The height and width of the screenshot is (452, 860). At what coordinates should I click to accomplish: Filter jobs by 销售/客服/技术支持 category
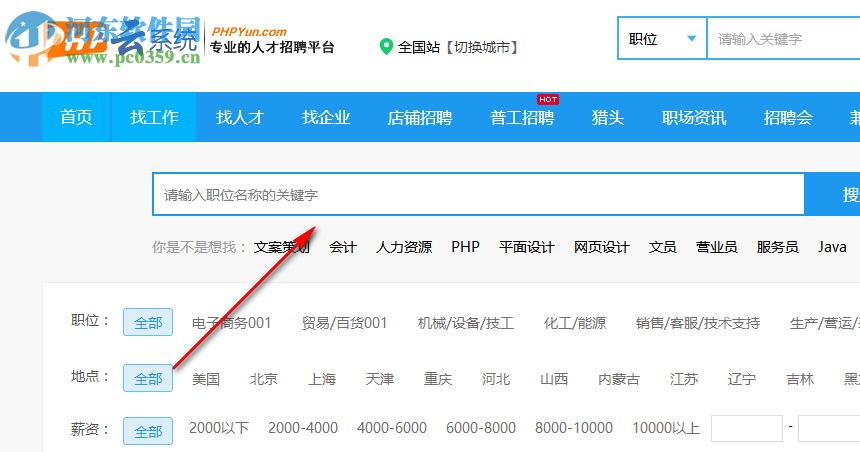pyautogui.click(x=698, y=323)
